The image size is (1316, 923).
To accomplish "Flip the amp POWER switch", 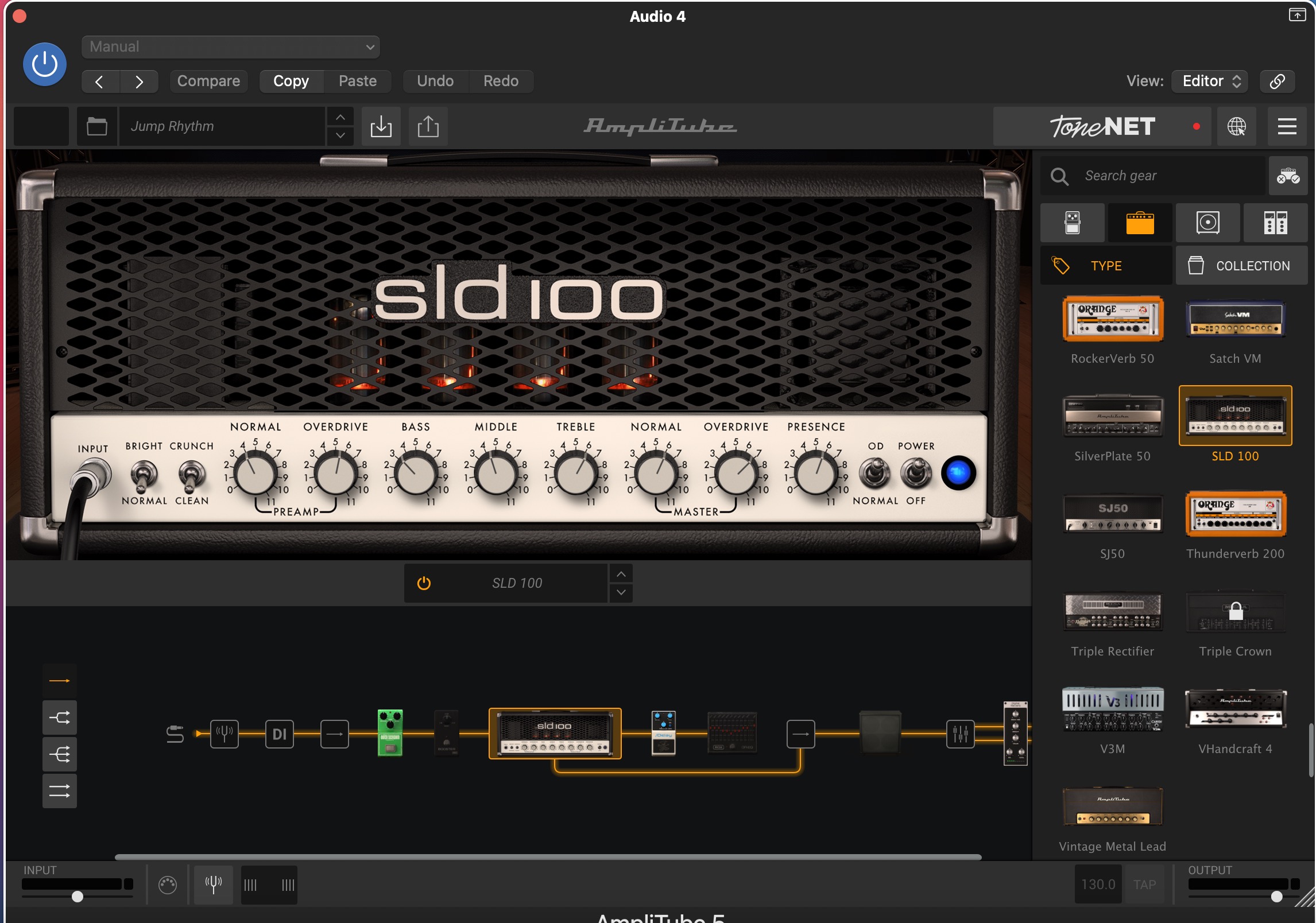I will [916, 474].
